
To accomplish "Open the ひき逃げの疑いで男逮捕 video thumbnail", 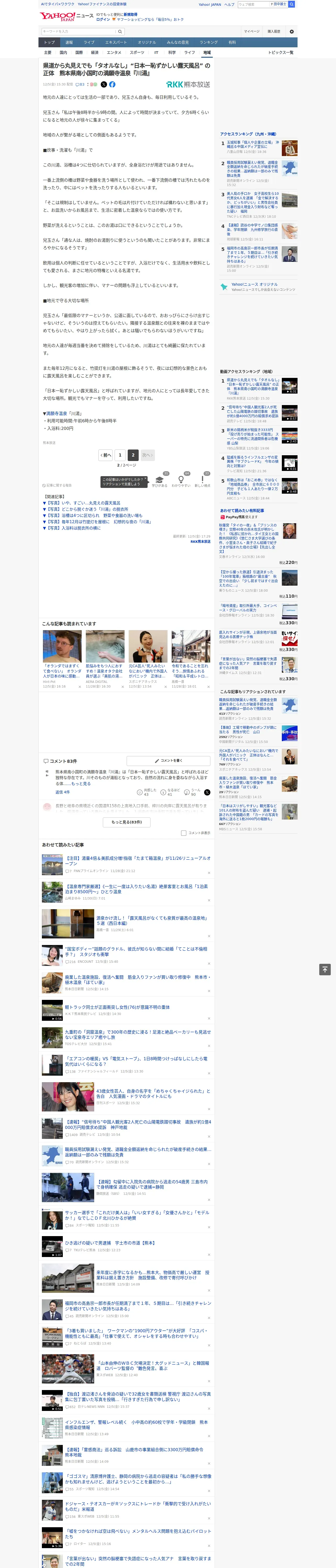I will pos(52,1247).
